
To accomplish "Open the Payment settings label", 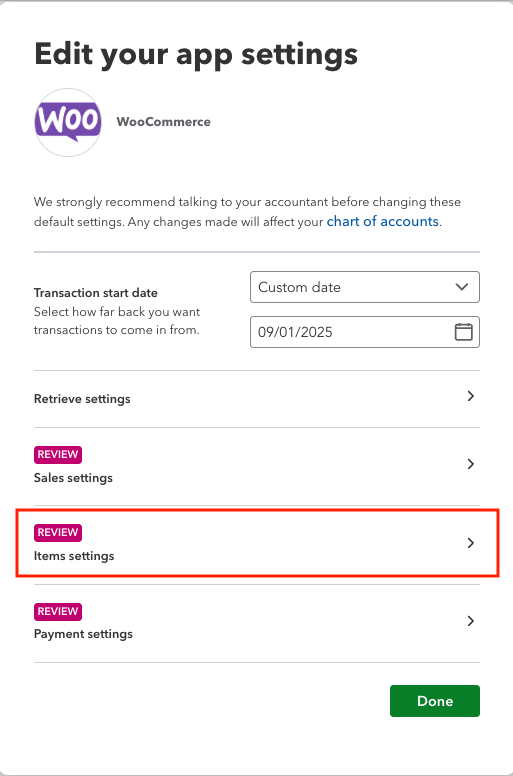I will pyautogui.click(x=83, y=634).
